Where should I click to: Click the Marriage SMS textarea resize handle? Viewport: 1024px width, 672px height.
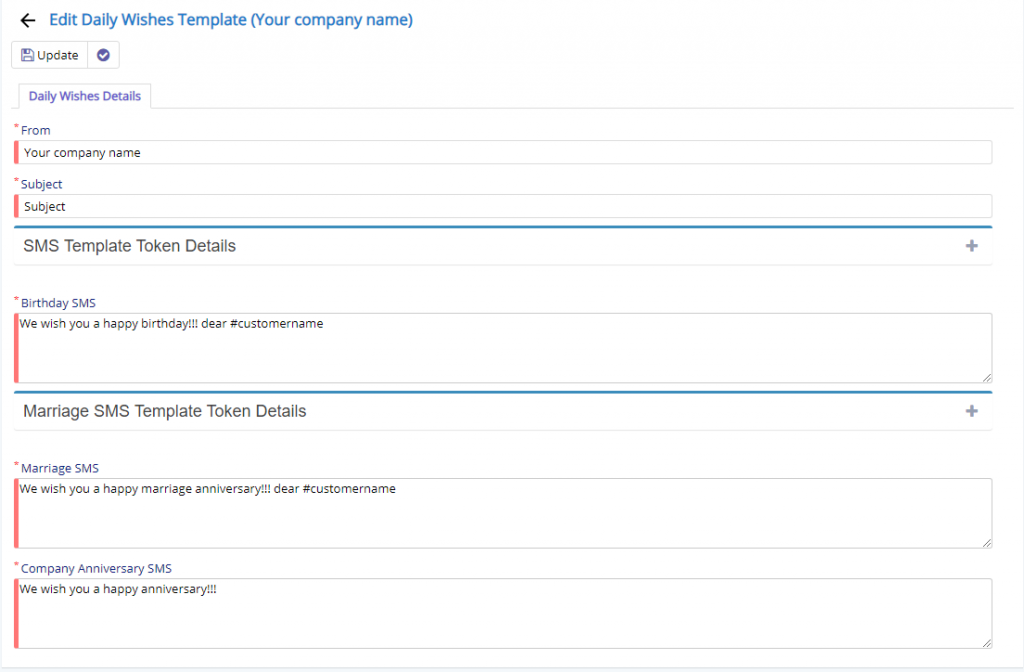(987, 543)
